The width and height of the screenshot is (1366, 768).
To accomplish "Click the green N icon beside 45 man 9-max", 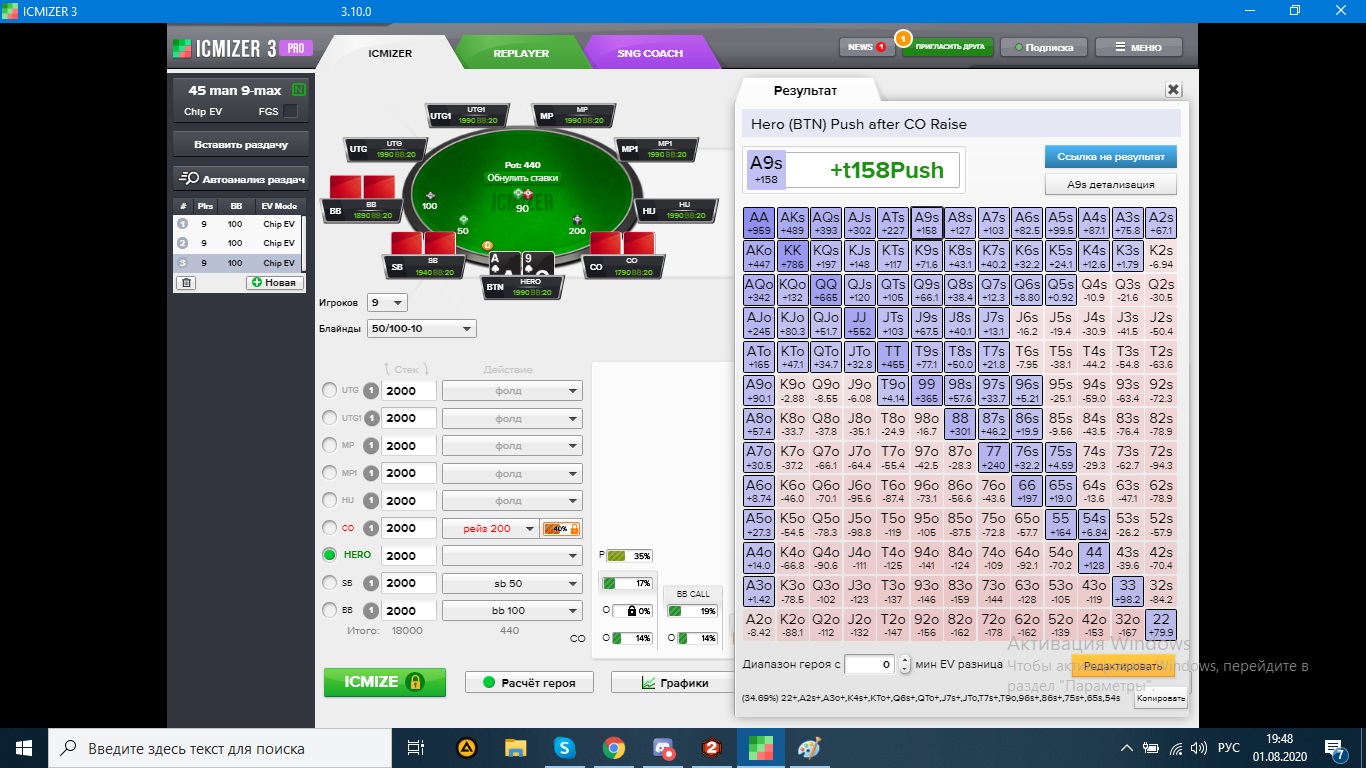I will point(299,91).
